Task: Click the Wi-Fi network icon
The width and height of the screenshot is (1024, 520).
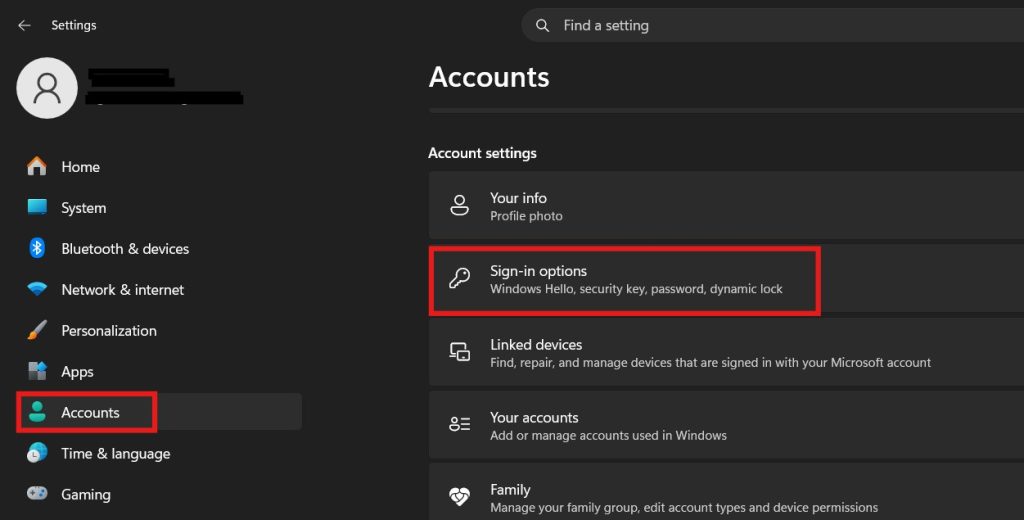Action: click(37, 289)
